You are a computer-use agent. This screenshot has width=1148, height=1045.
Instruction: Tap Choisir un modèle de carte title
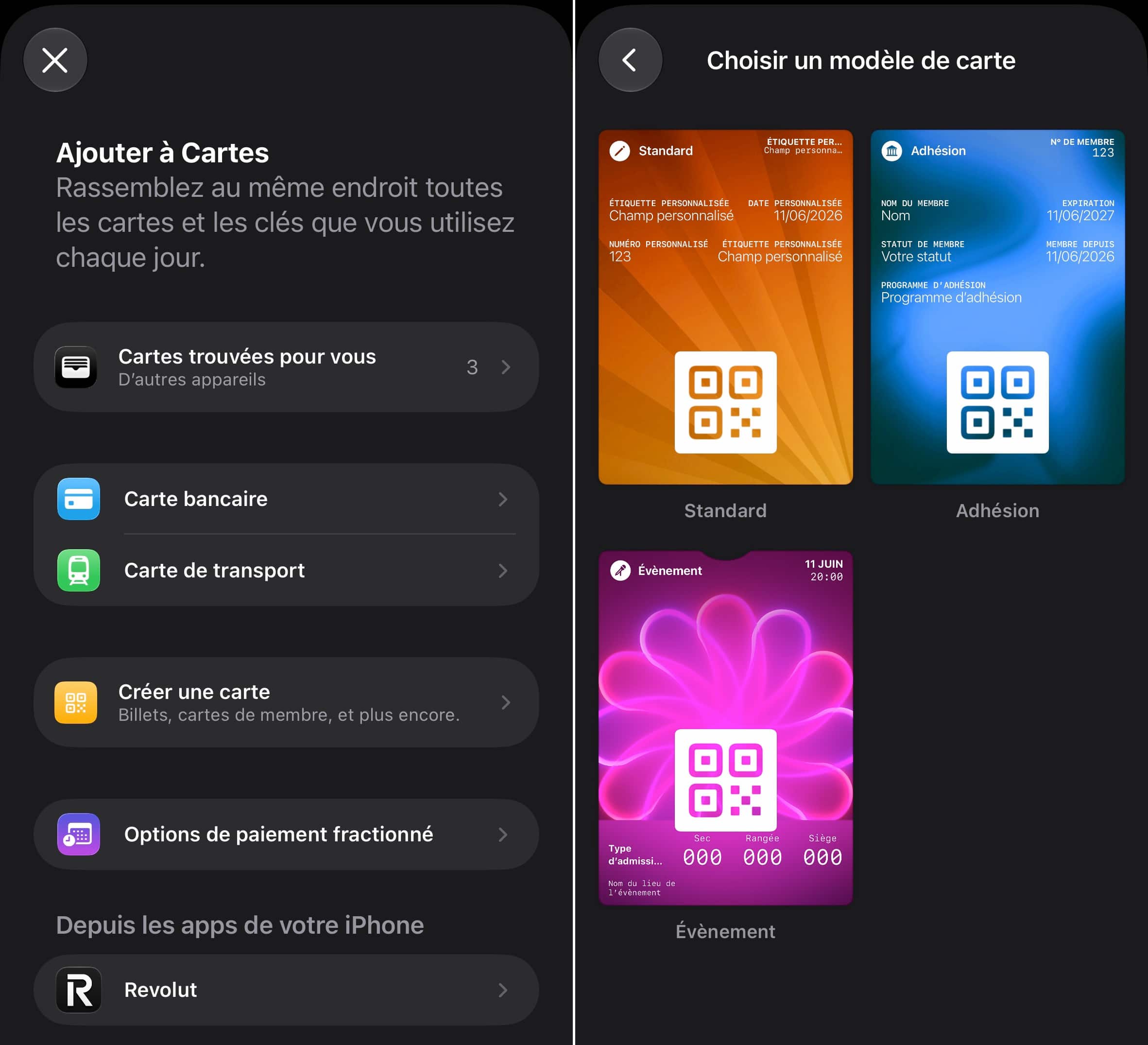pos(861,60)
